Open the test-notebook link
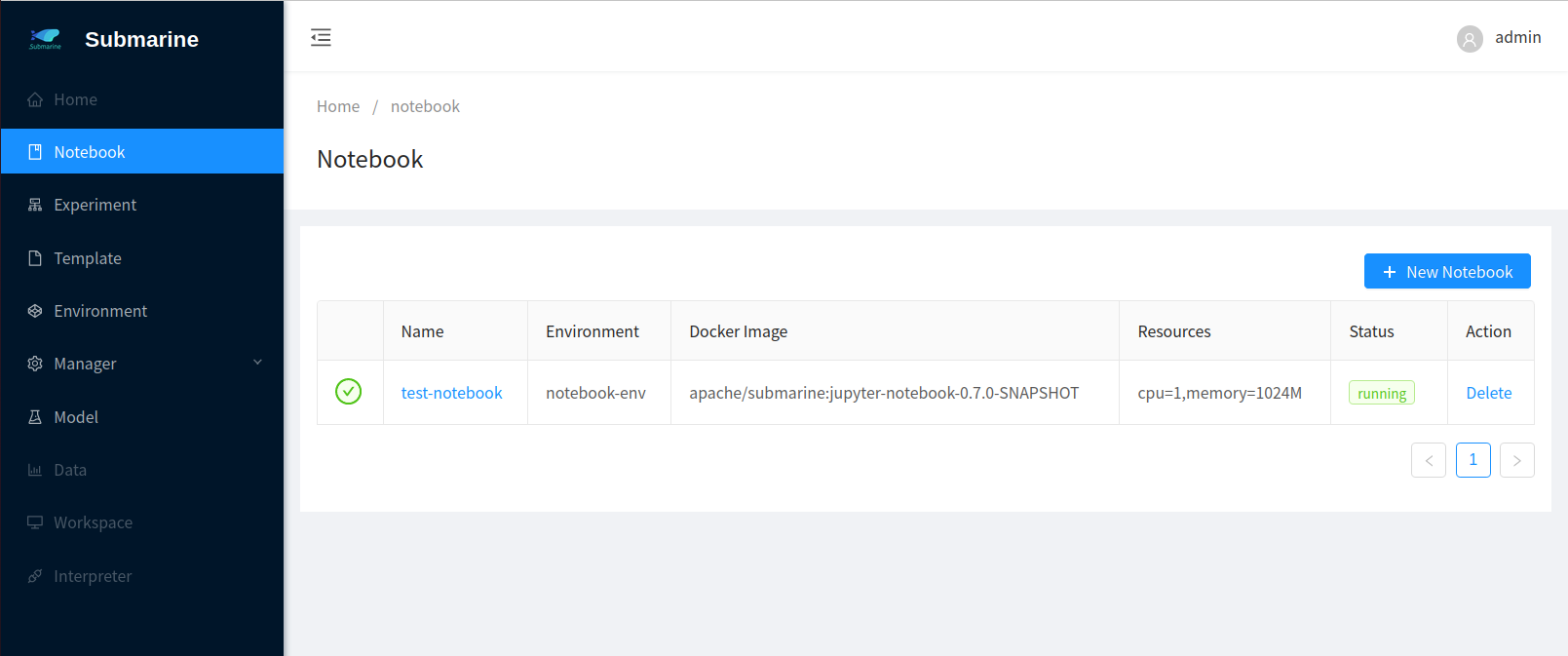Viewport: 1568px width, 656px height. pyautogui.click(x=451, y=393)
